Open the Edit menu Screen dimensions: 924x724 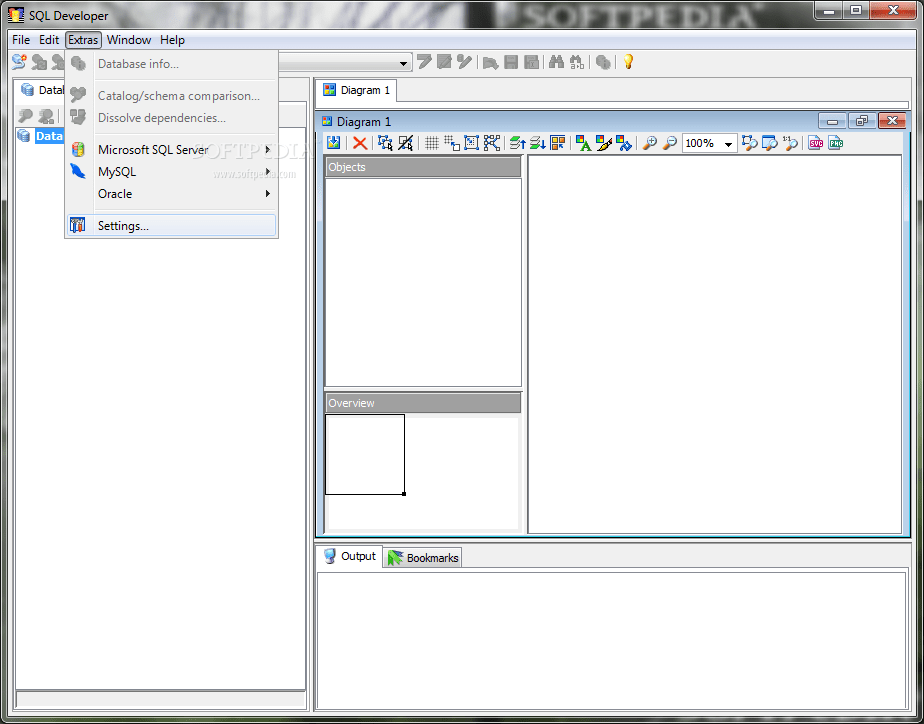[49, 39]
